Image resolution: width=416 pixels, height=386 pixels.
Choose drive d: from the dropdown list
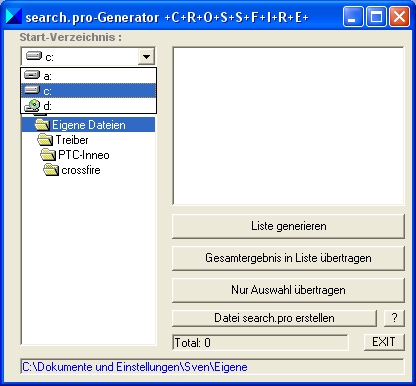89,106
